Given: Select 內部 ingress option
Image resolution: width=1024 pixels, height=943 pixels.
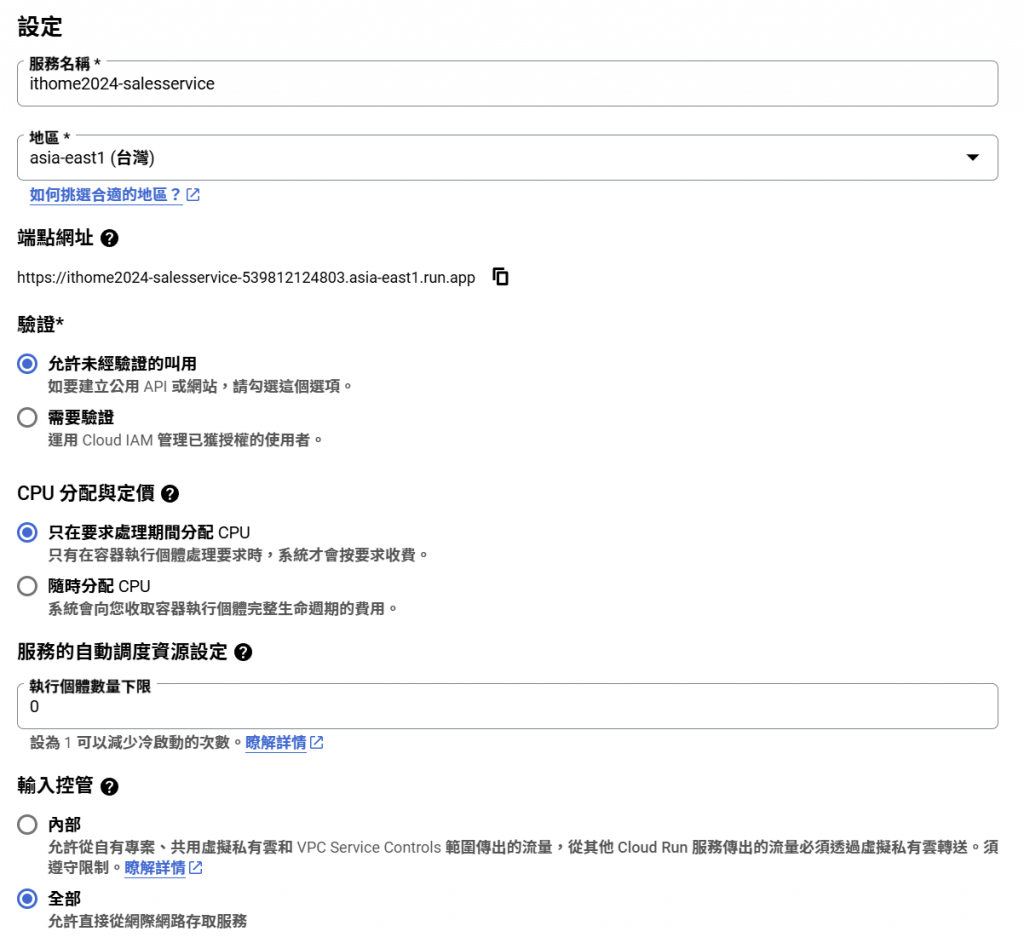Looking at the screenshot, I should [27, 825].
